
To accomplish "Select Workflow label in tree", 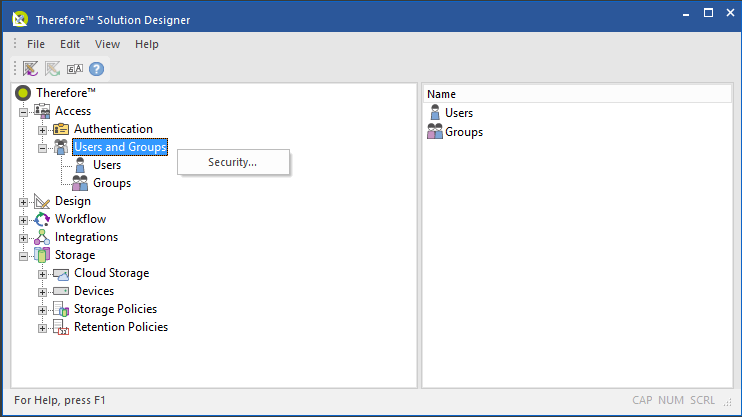I will (80, 219).
